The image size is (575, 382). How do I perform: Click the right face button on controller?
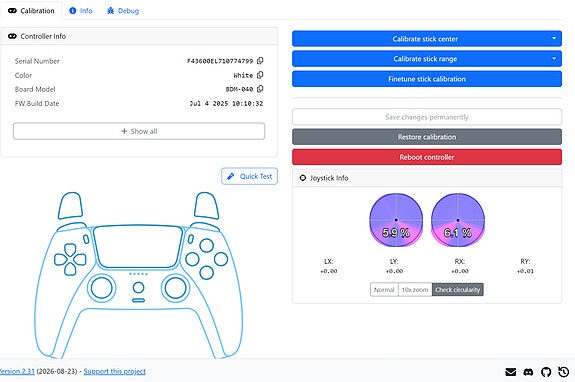(221, 259)
